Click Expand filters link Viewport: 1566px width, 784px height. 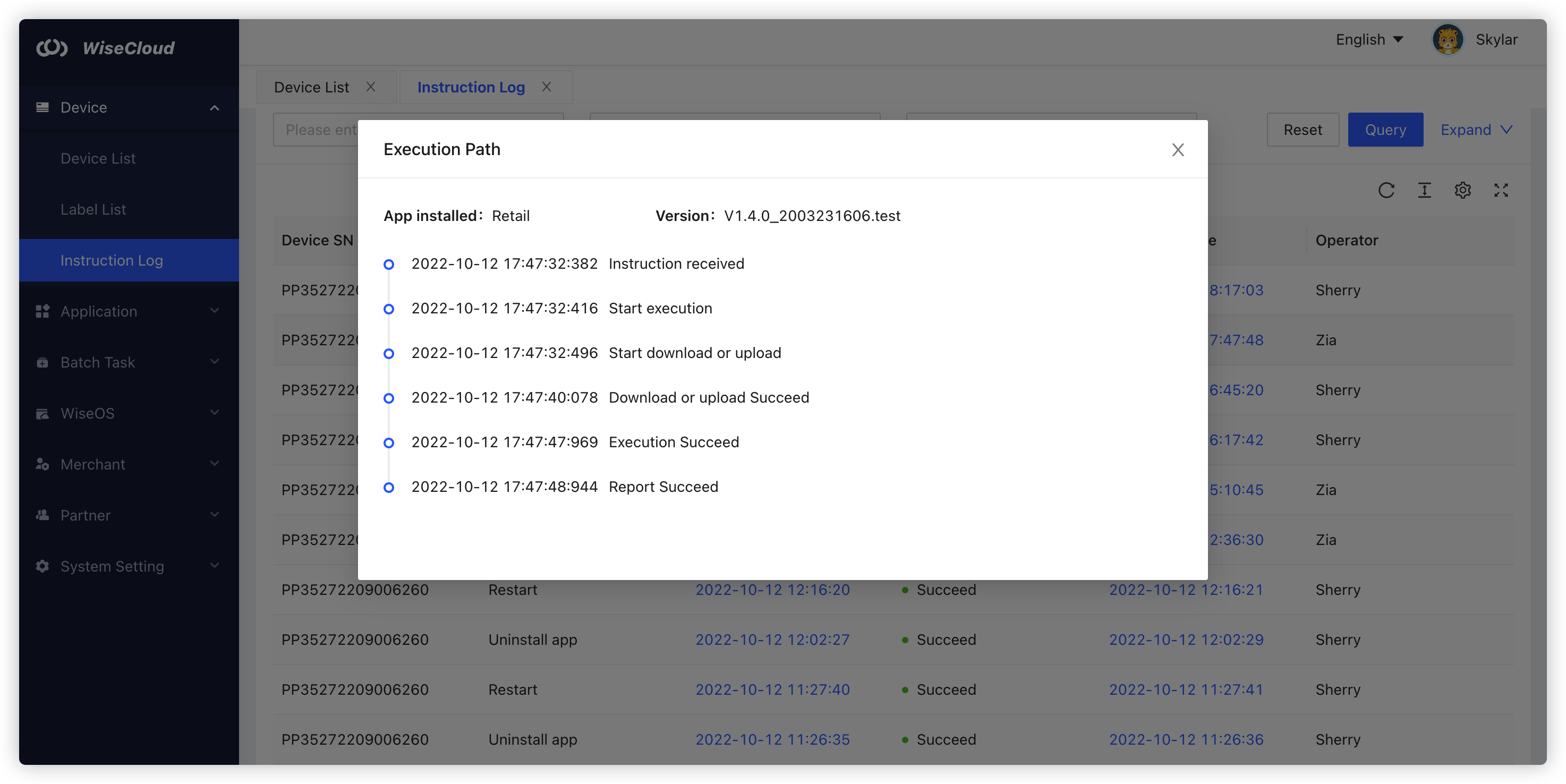pyautogui.click(x=1476, y=130)
